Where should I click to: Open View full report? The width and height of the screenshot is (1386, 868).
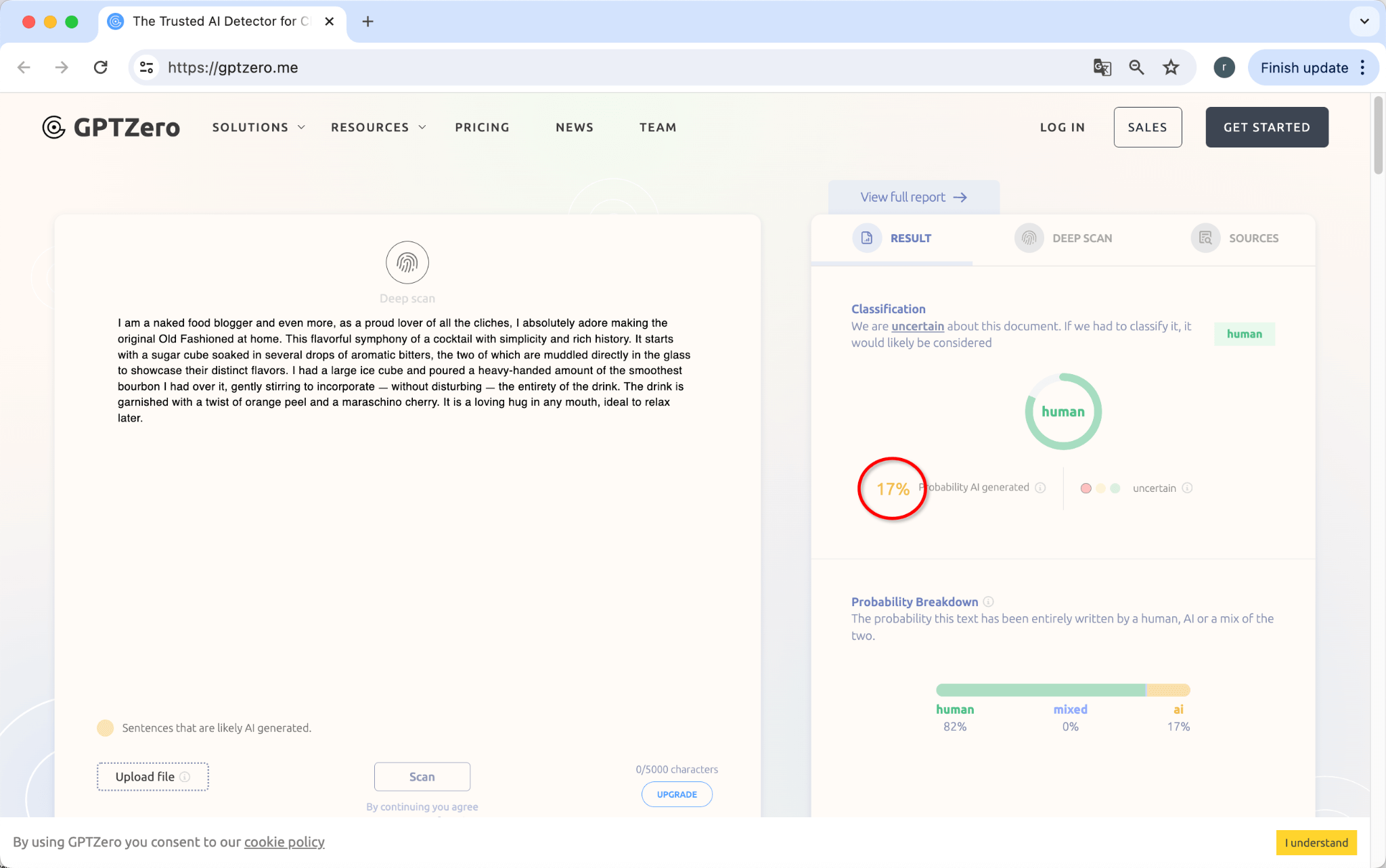tap(914, 198)
